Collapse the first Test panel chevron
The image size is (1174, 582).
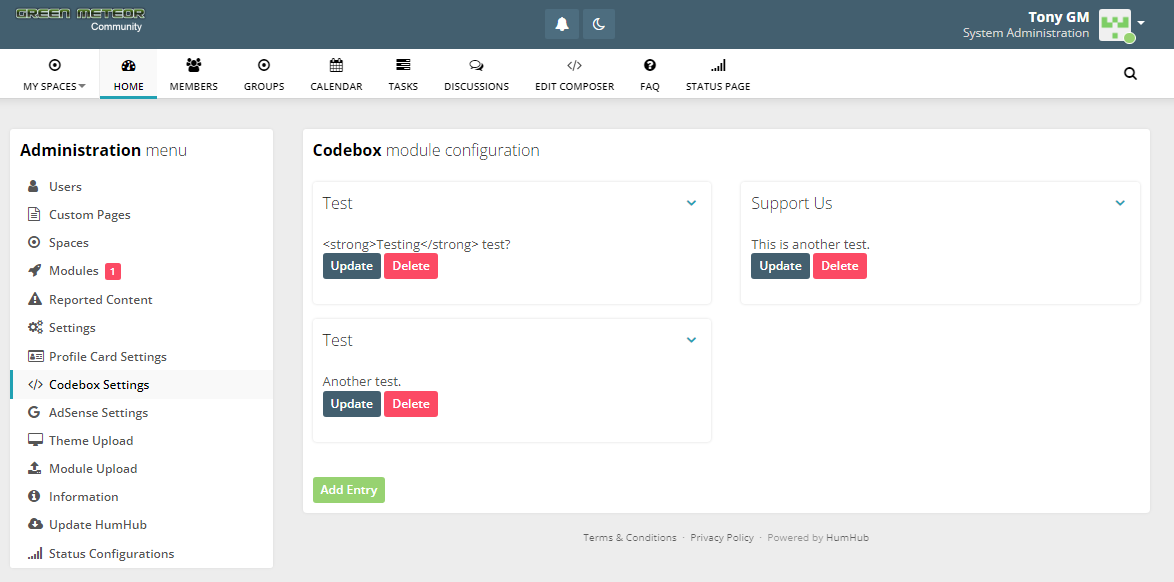click(x=691, y=203)
